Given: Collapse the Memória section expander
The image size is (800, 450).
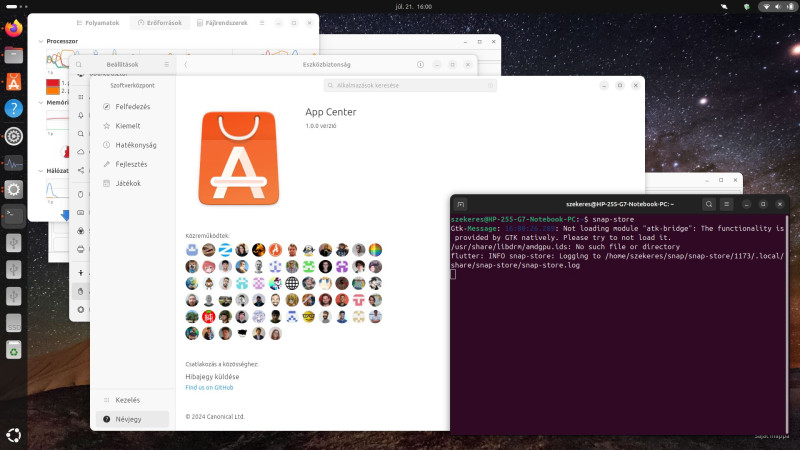Looking at the screenshot, I should [x=41, y=103].
